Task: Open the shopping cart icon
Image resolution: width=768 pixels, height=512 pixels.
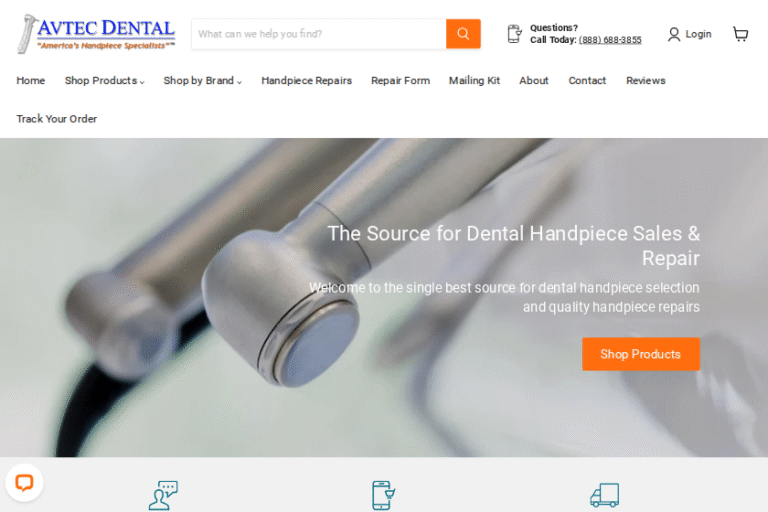Action: click(x=740, y=34)
